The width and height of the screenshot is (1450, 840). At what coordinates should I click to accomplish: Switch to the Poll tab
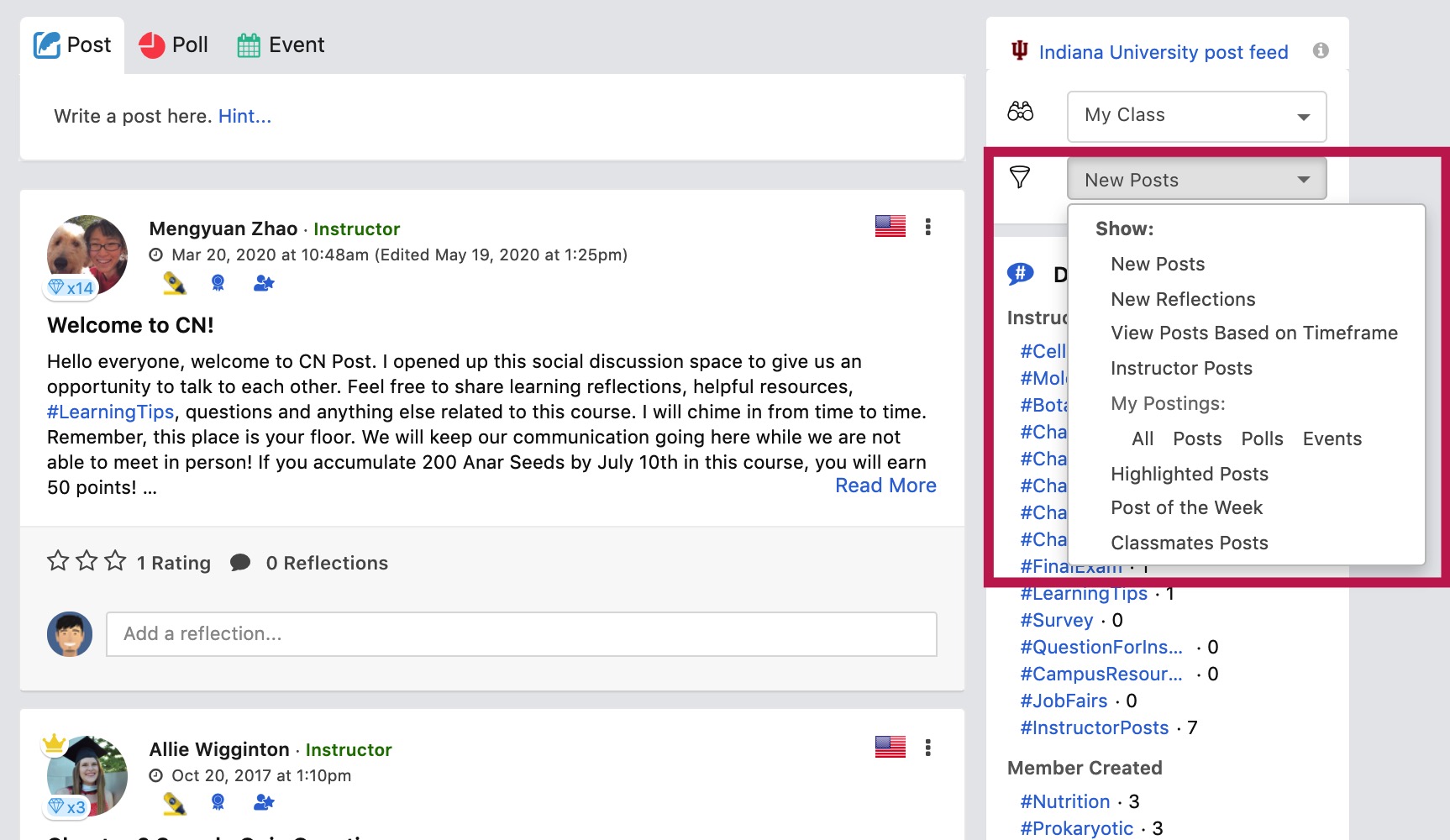174,45
